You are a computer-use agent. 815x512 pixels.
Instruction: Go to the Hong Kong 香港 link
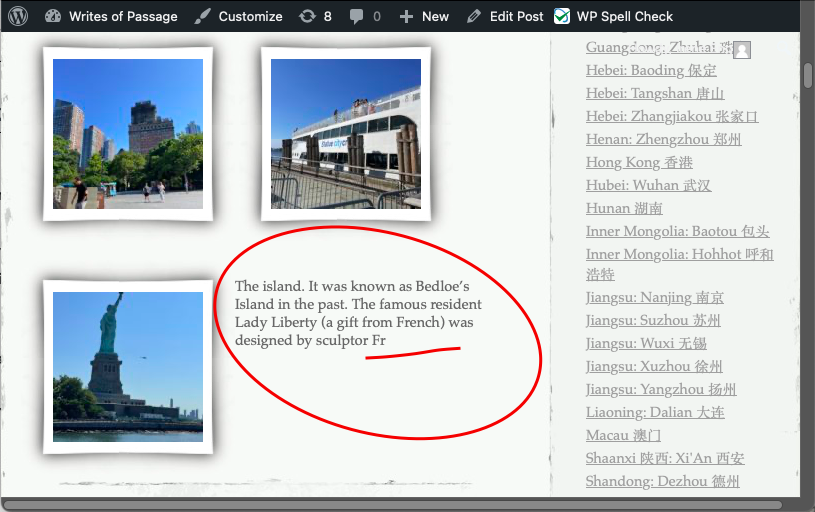tap(639, 162)
